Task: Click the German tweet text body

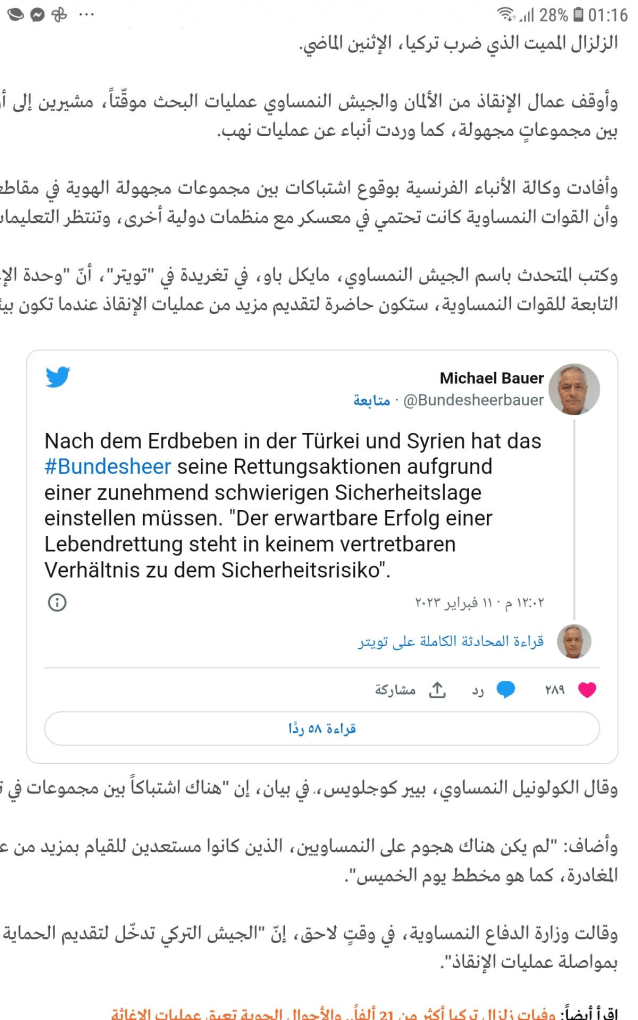Action: [290, 505]
